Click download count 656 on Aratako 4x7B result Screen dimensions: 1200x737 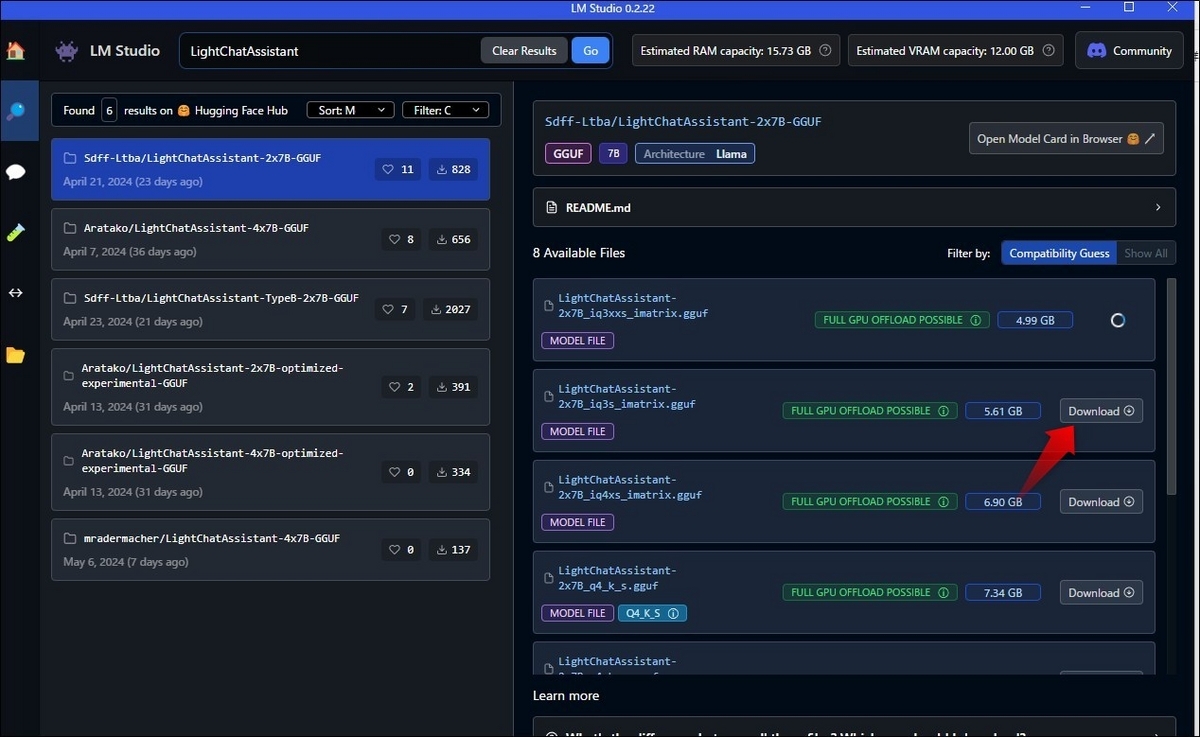click(452, 239)
